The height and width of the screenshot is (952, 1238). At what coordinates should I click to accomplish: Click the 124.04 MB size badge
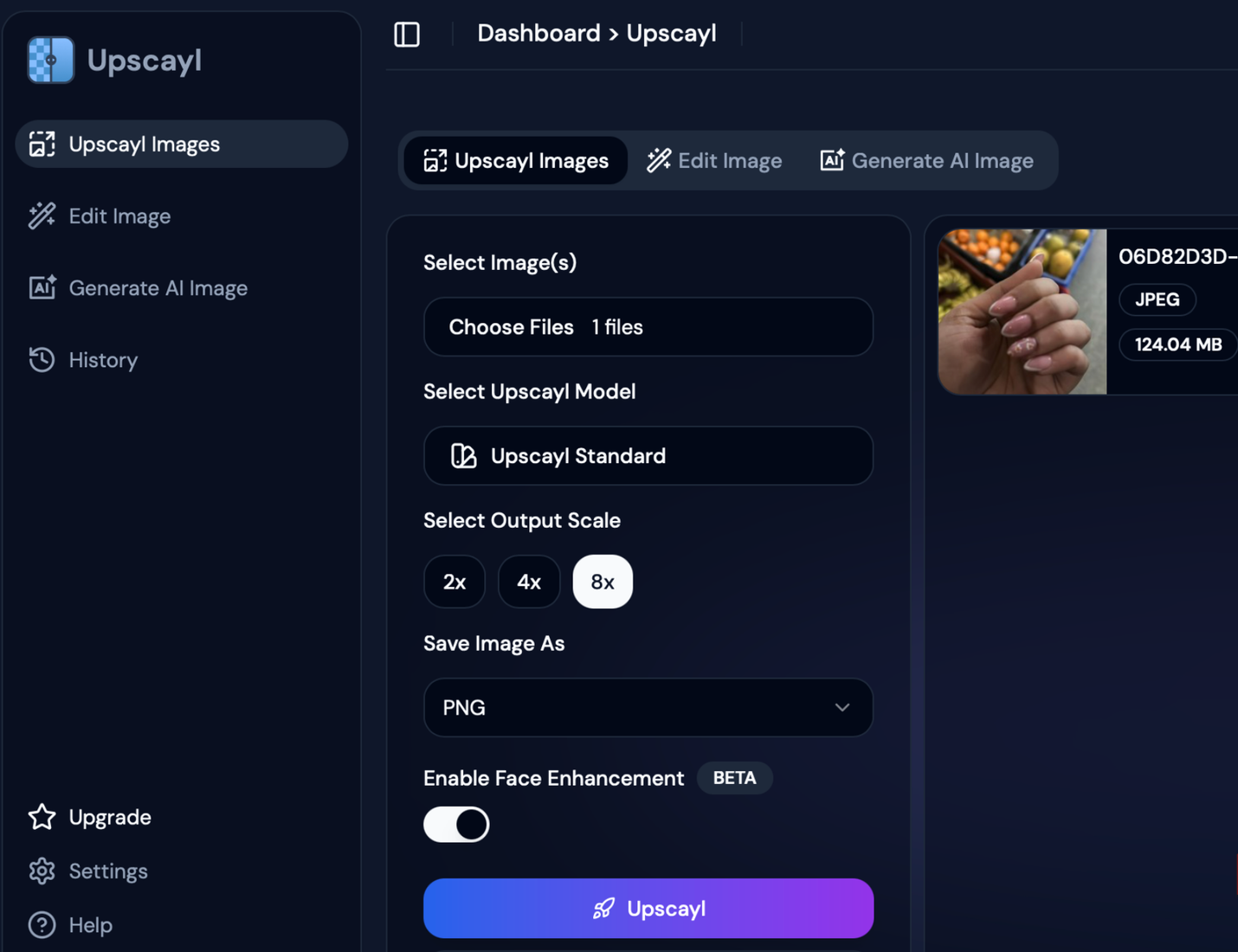coord(1178,344)
